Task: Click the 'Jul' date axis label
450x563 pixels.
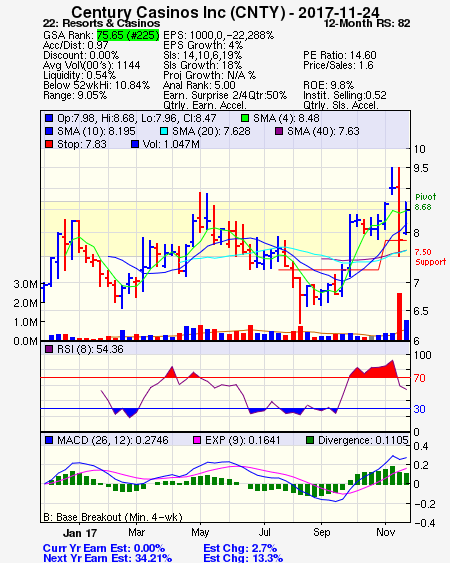Action: [x=264, y=532]
